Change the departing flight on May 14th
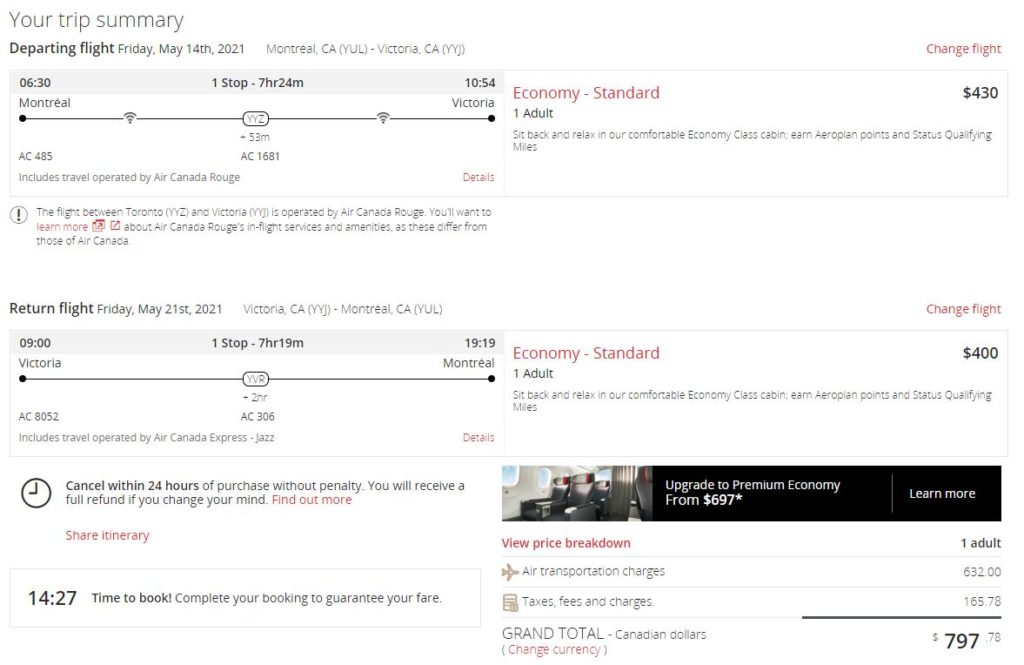 [962, 49]
